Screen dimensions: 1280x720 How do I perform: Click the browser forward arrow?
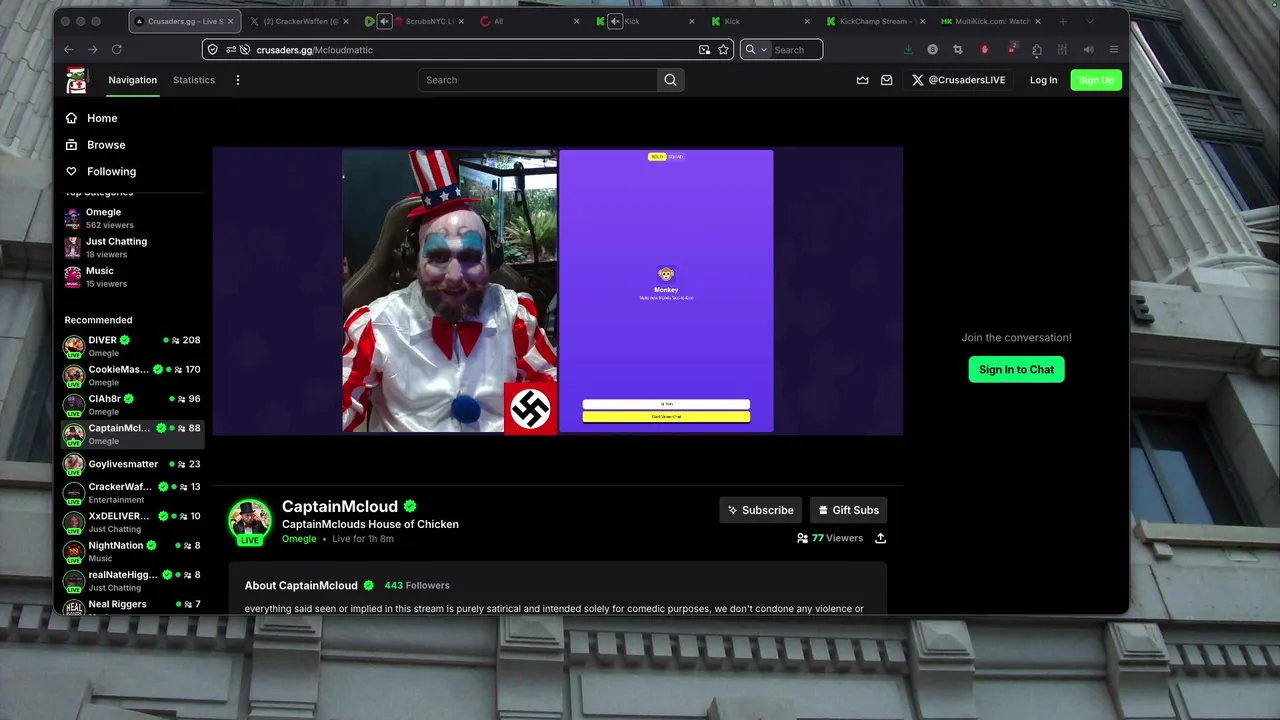(x=92, y=49)
